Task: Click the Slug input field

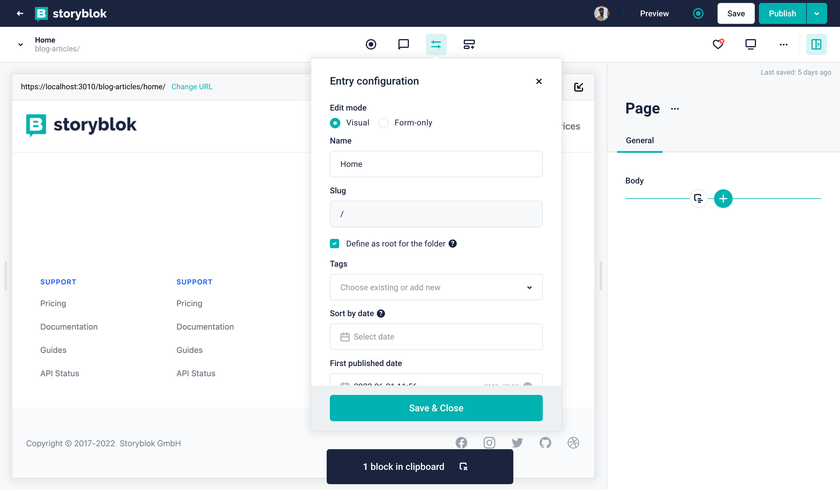Action: coord(436,214)
